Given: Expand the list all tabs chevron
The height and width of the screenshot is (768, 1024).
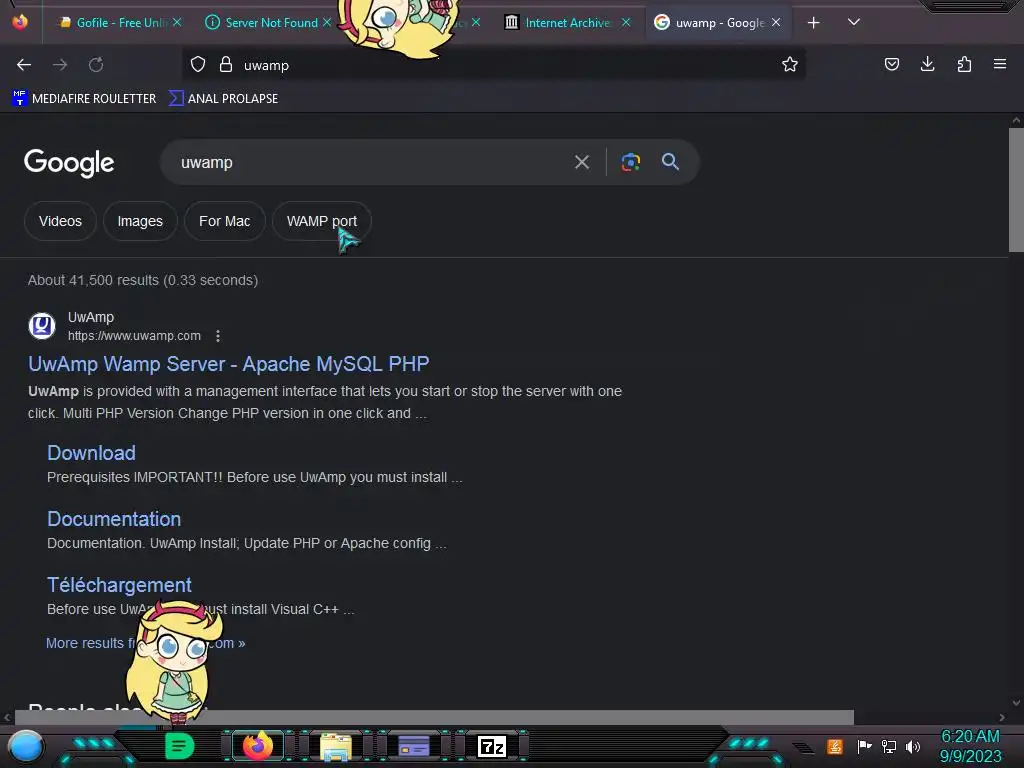Looking at the screenshot, I should click(x=854, y=22).
